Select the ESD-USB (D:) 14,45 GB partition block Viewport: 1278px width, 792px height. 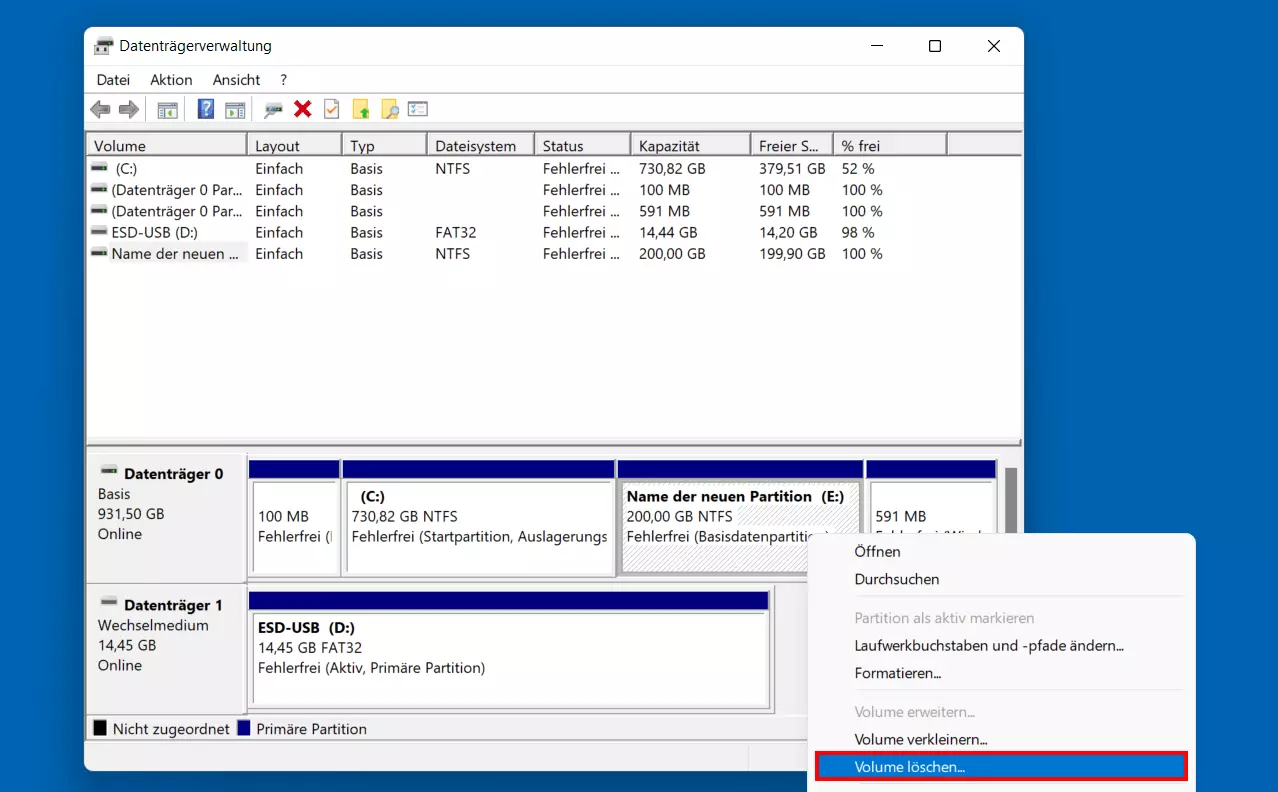(x=509, y=650)
